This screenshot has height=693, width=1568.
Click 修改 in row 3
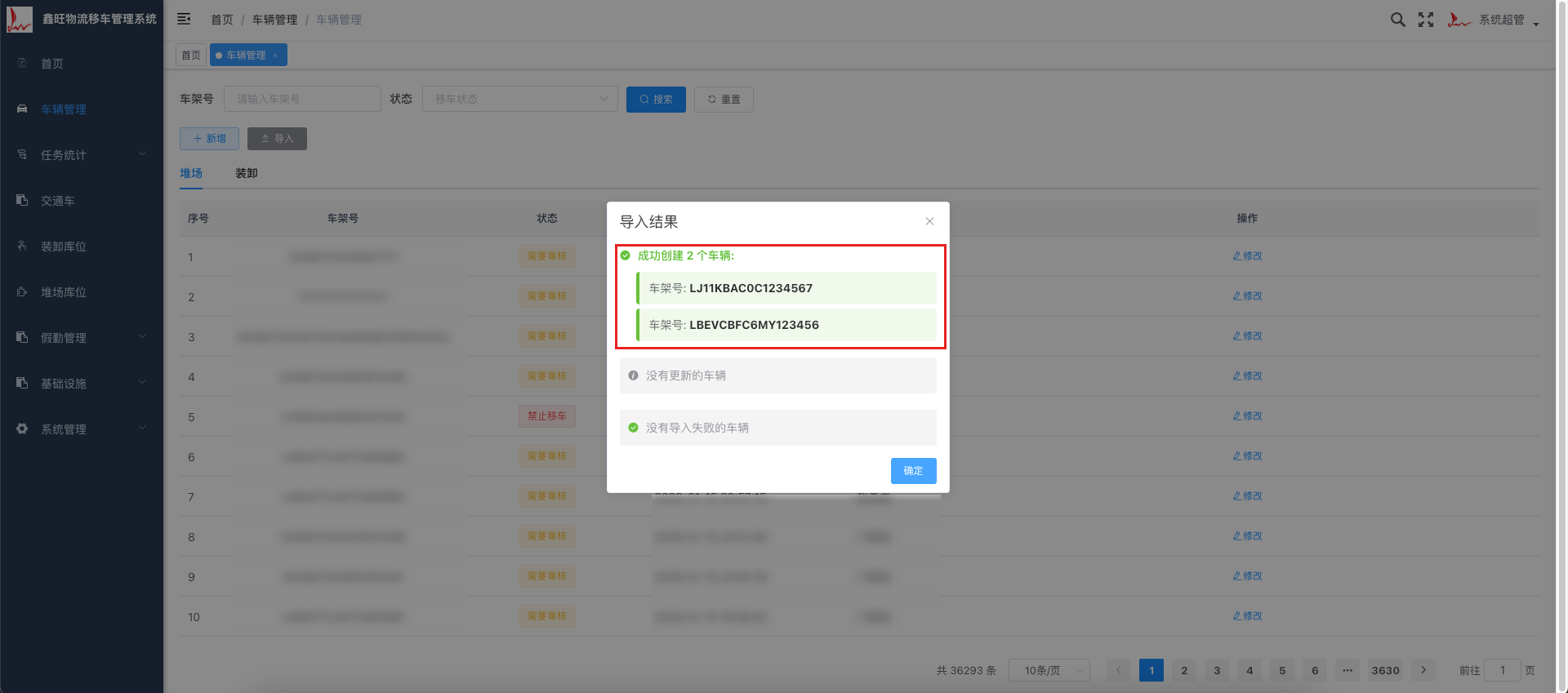[1247, 336]
